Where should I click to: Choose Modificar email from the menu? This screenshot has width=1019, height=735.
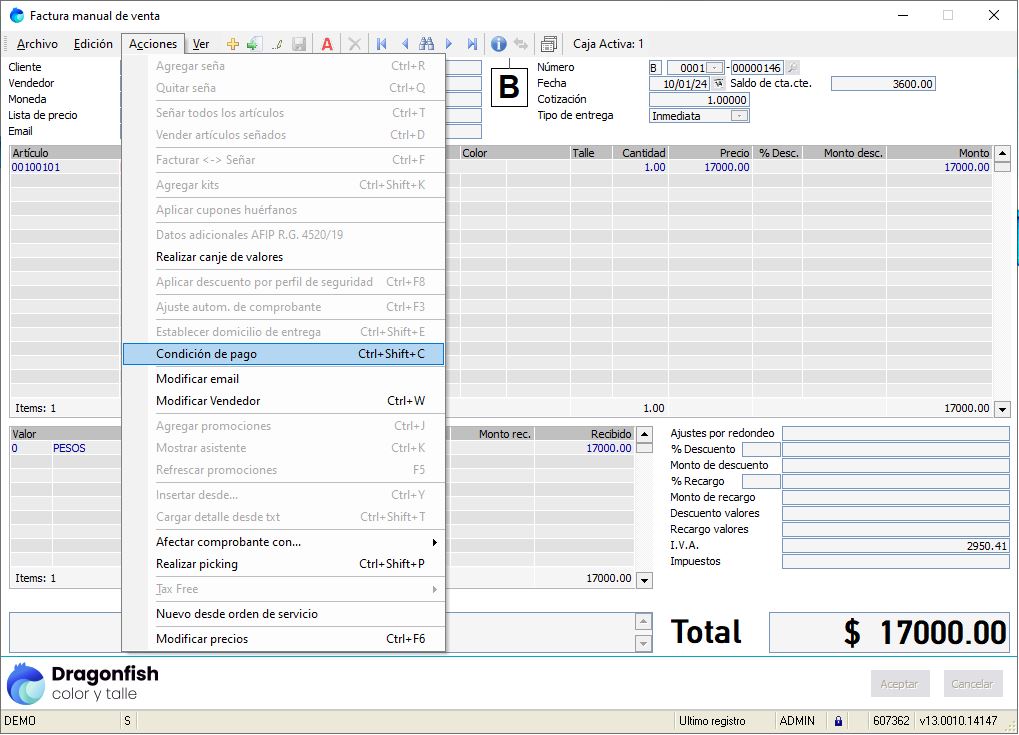pos(283,379)
